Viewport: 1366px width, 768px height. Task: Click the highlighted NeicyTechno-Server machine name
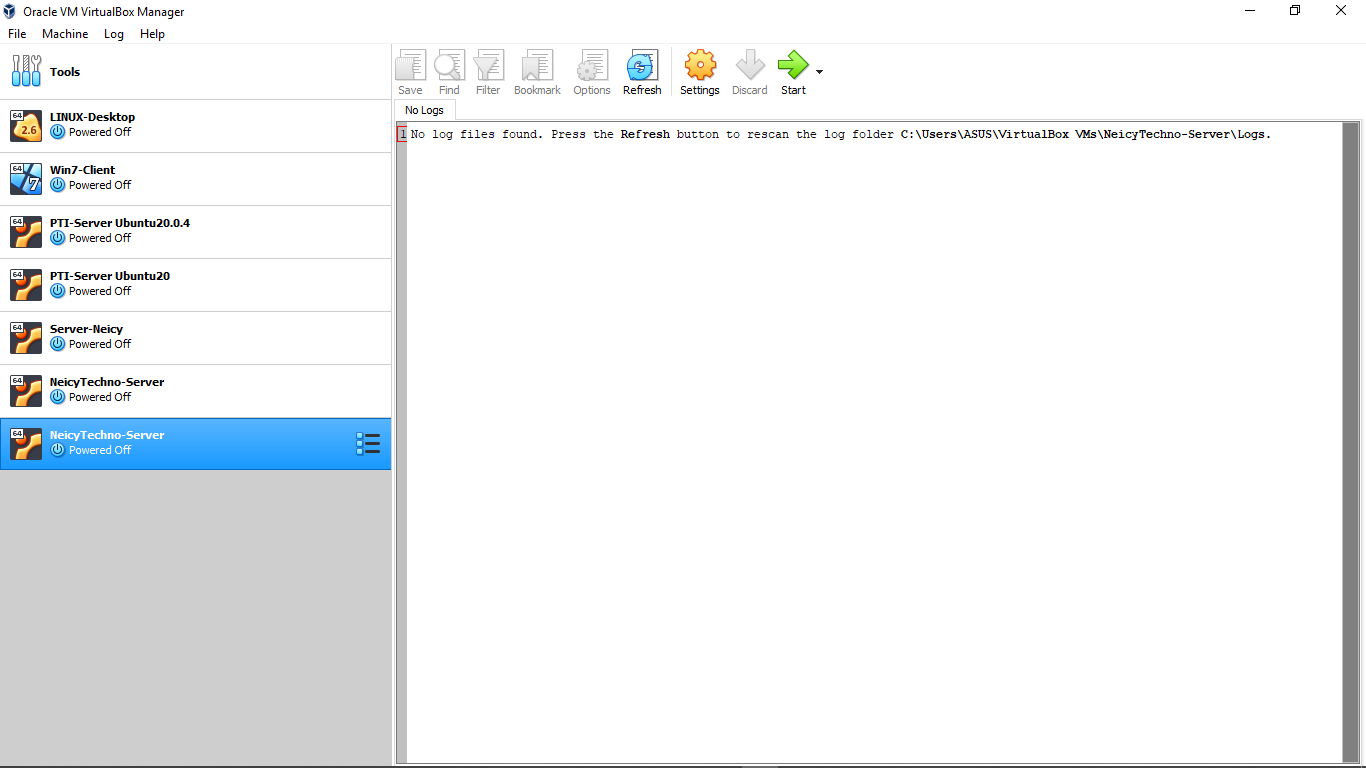(107, 435)
